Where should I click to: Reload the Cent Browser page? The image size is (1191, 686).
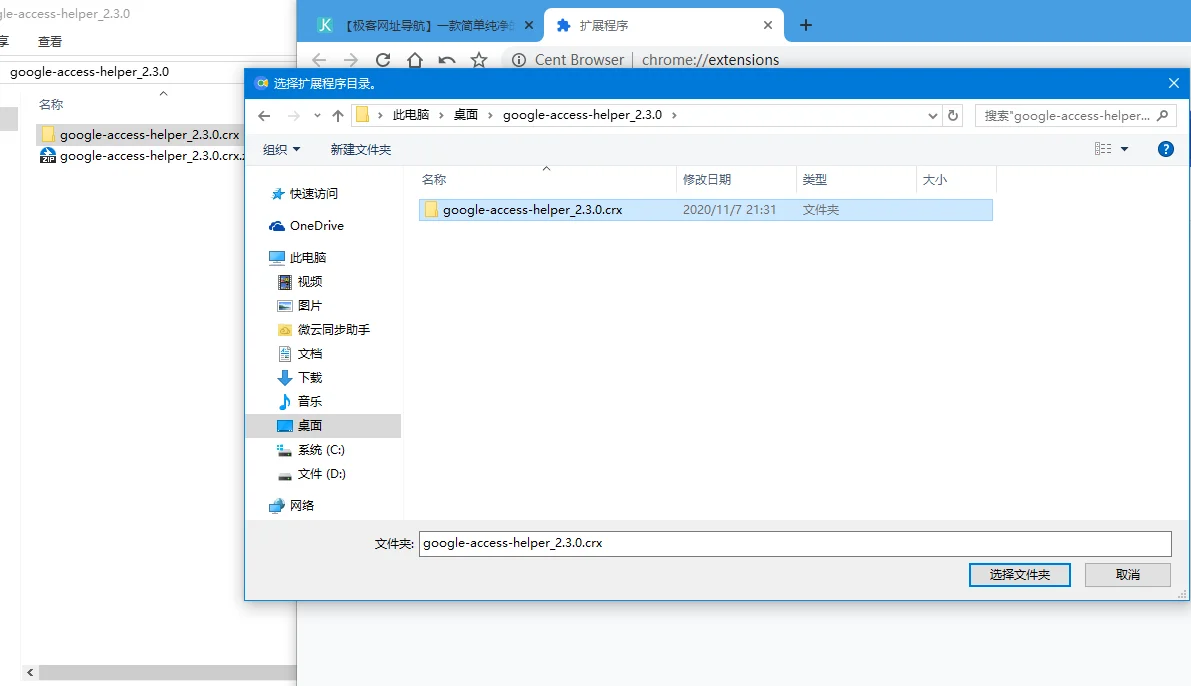383,59
